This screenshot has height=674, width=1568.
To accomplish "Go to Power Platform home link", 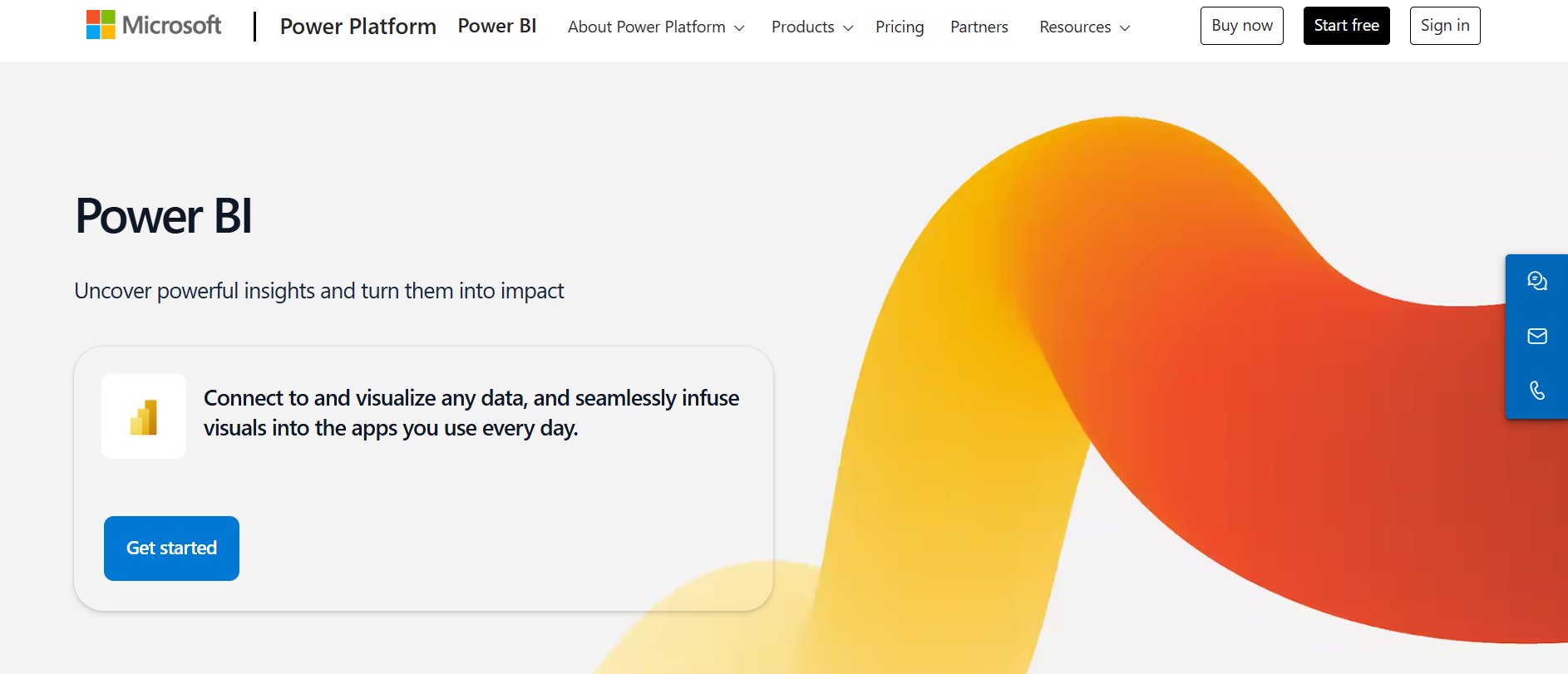I will [358, 27].
